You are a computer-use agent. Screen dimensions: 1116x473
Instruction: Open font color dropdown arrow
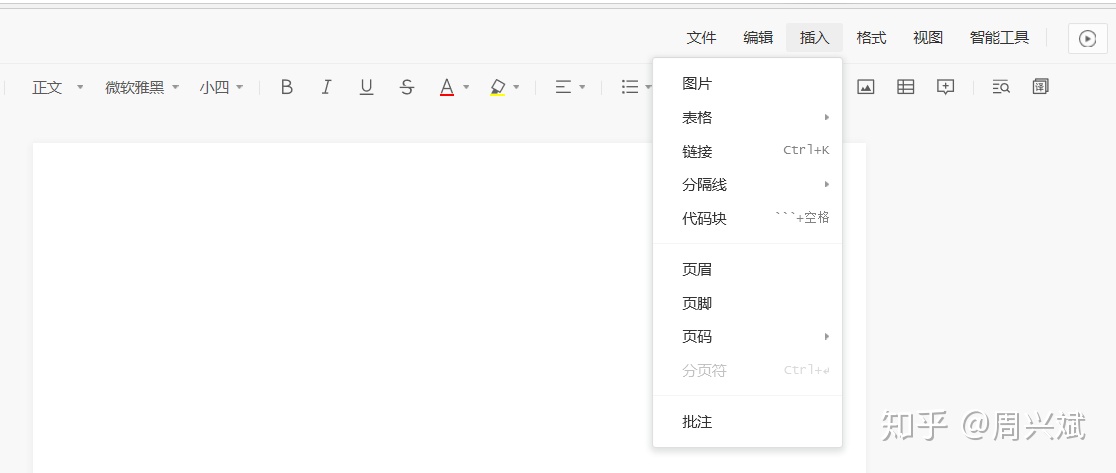(x=466, y=87)
